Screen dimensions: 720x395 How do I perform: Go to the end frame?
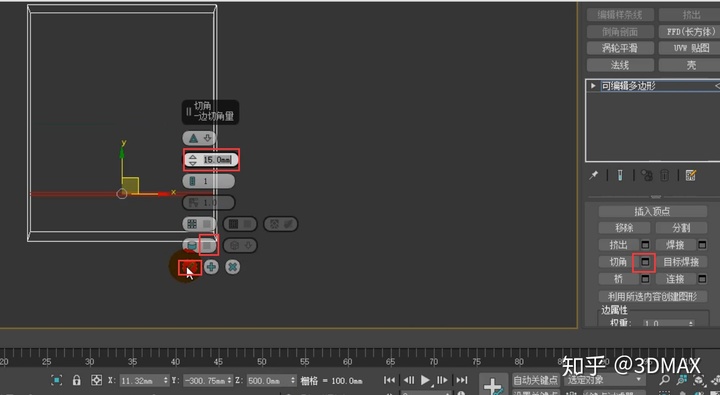(461, 380)
